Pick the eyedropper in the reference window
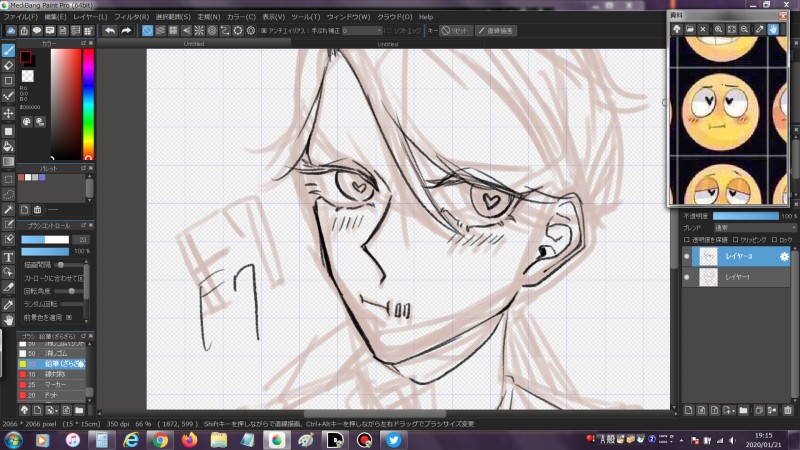 [x=760, y=30]
